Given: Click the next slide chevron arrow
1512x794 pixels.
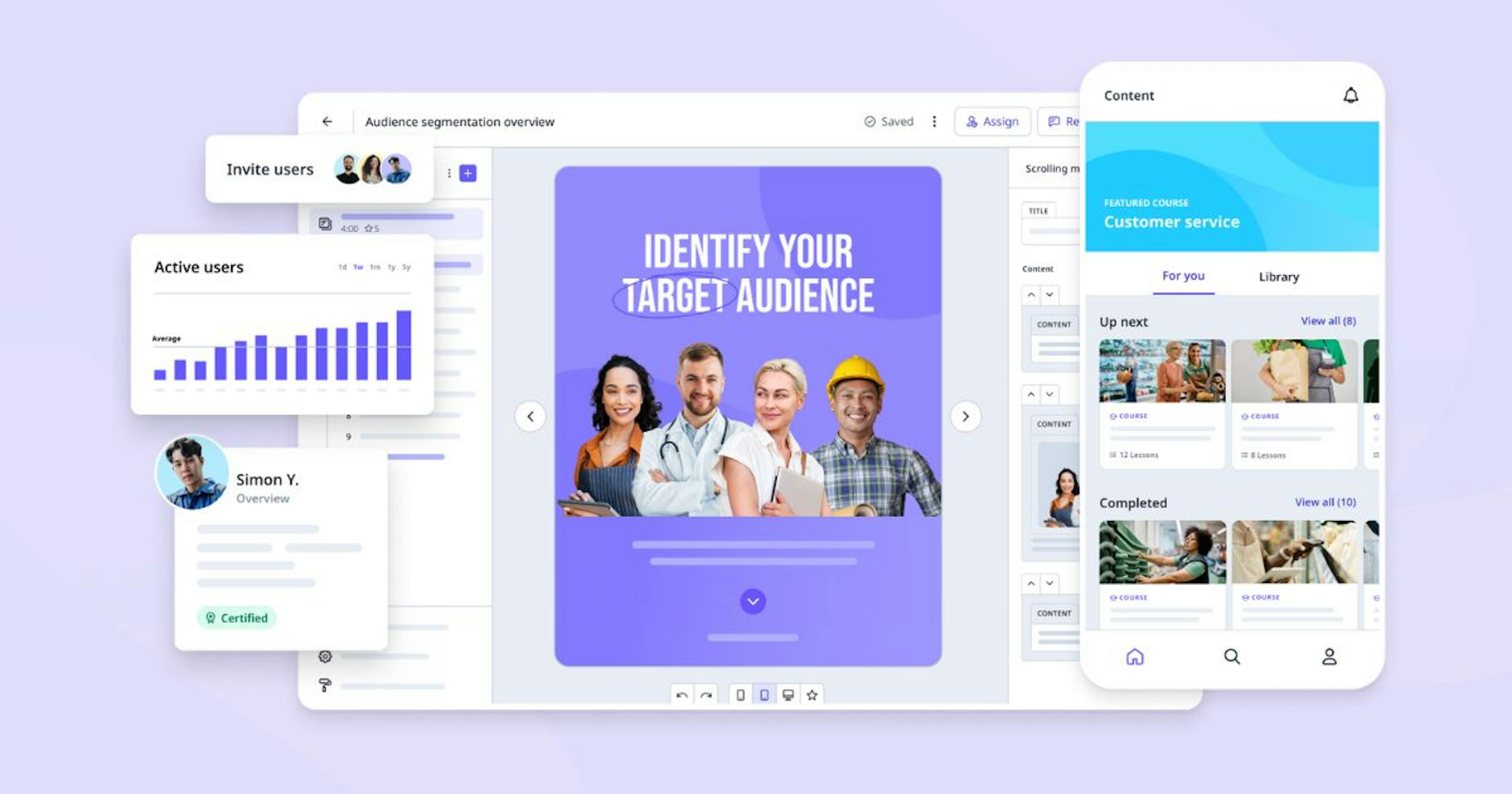Looking at the screenshot, I should 966,416.
